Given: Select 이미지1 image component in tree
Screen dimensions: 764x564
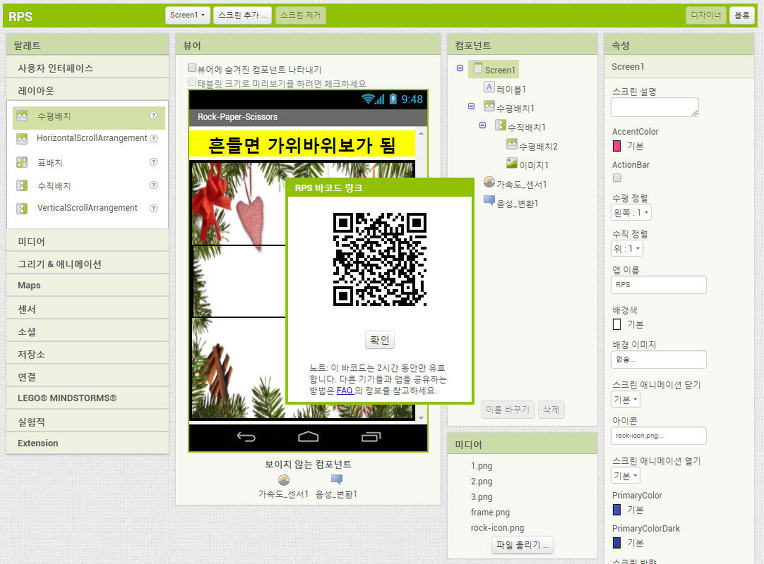Looking at the screenshot, I should point(527,165).
